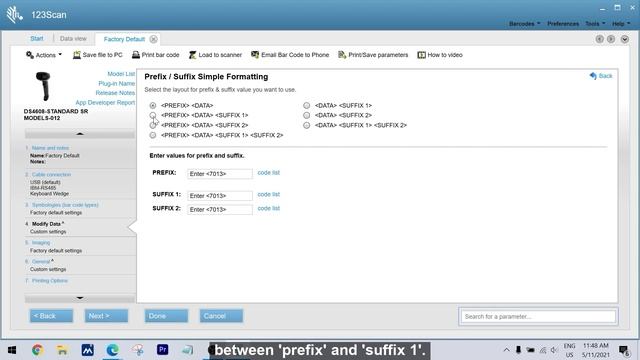Click the Done button
640x360 pixels.
(166, 316)
